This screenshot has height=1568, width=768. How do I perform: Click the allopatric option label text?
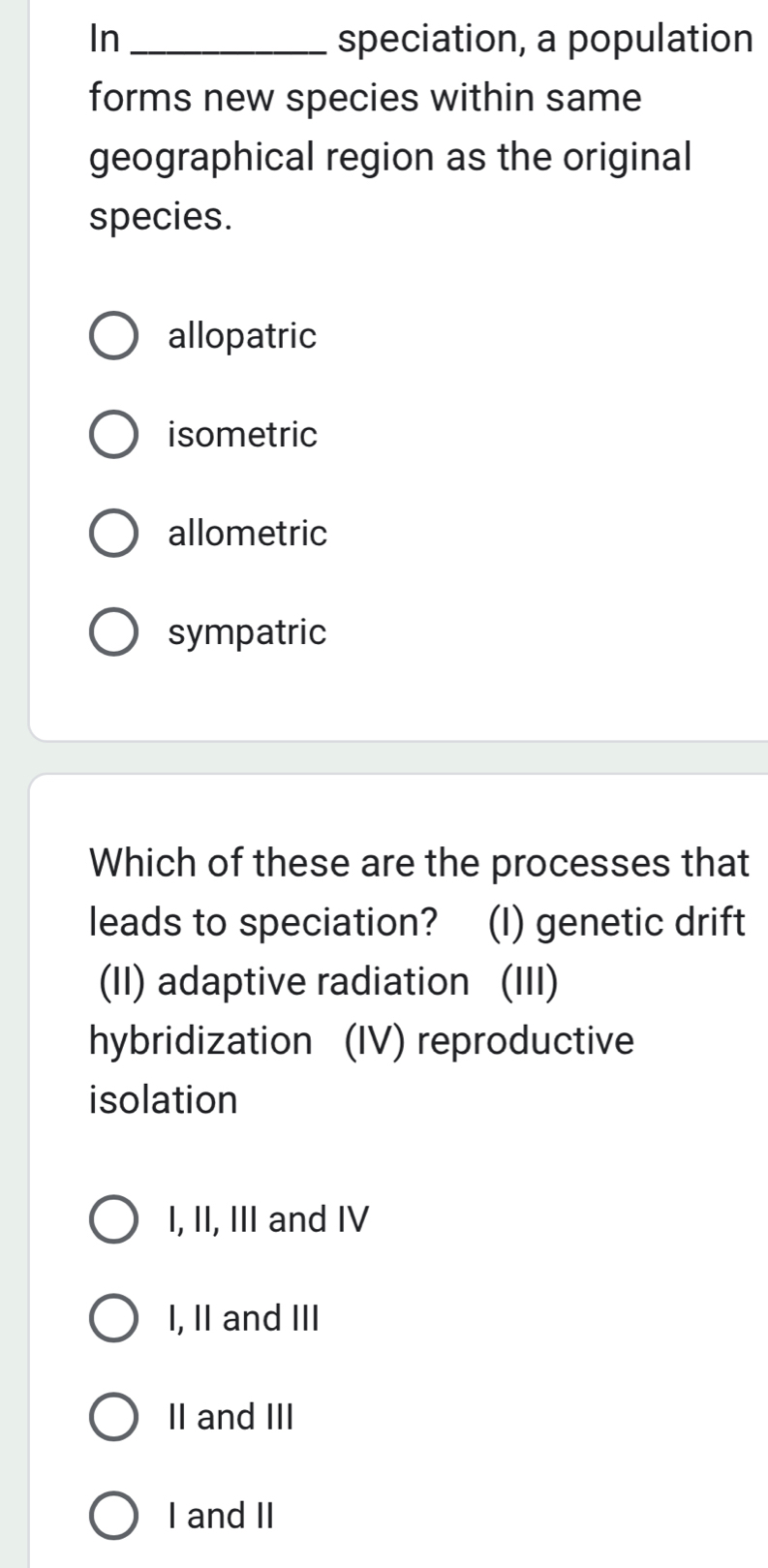point(240,336)
